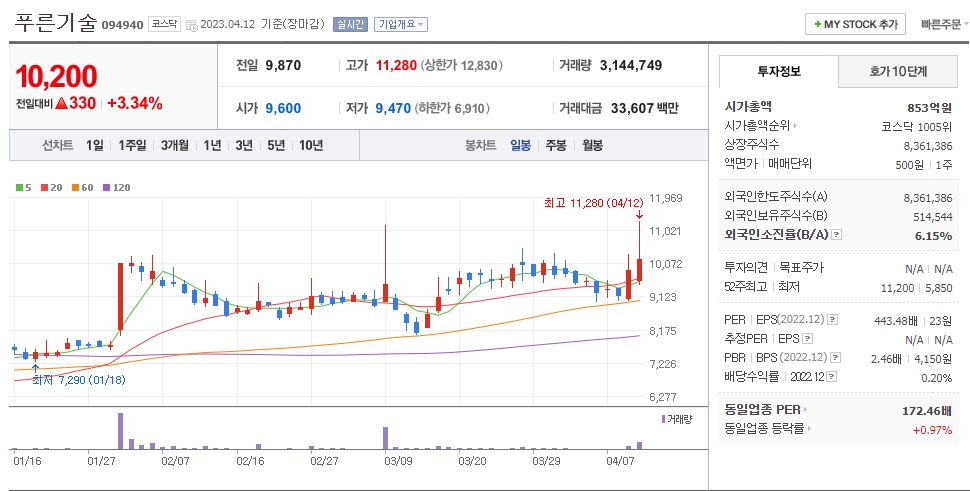
Task: Click the 최저 7,290 (01/18) chart marker
Action: (79, 380)
